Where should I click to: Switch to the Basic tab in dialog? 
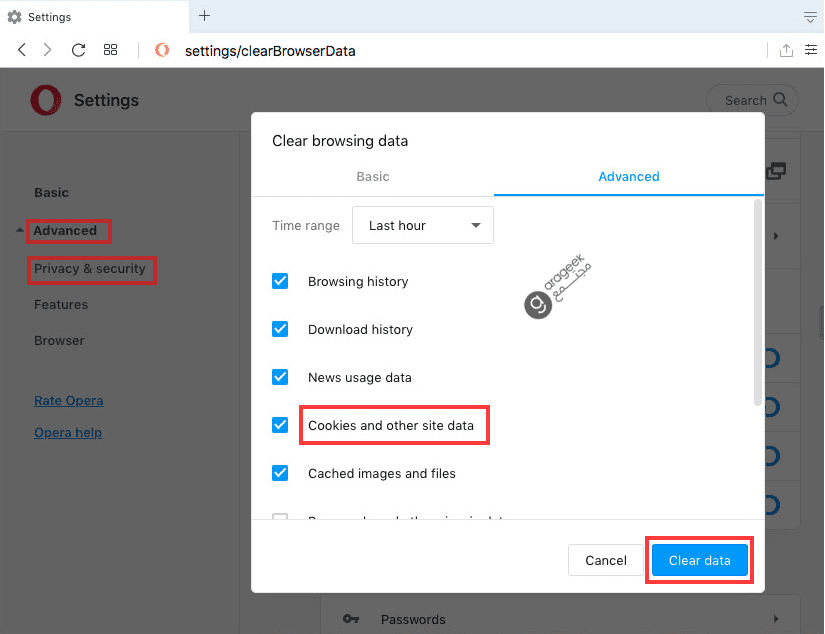373,176
